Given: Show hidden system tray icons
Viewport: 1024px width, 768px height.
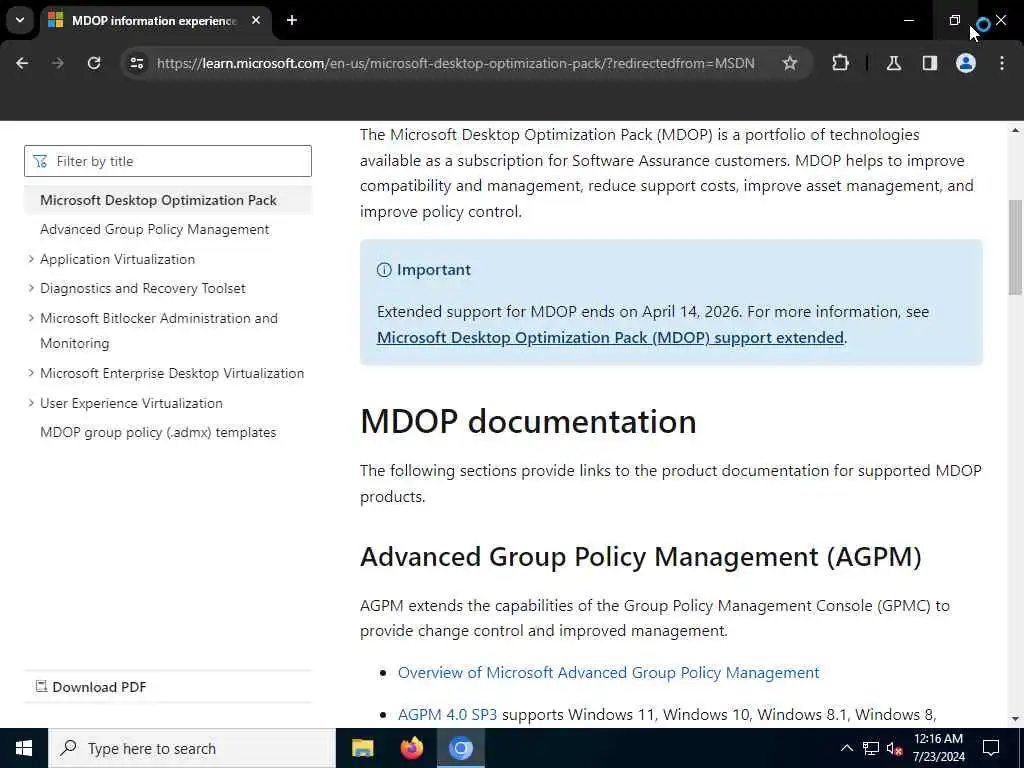Looking at the screenshot, I should (846, 748).
